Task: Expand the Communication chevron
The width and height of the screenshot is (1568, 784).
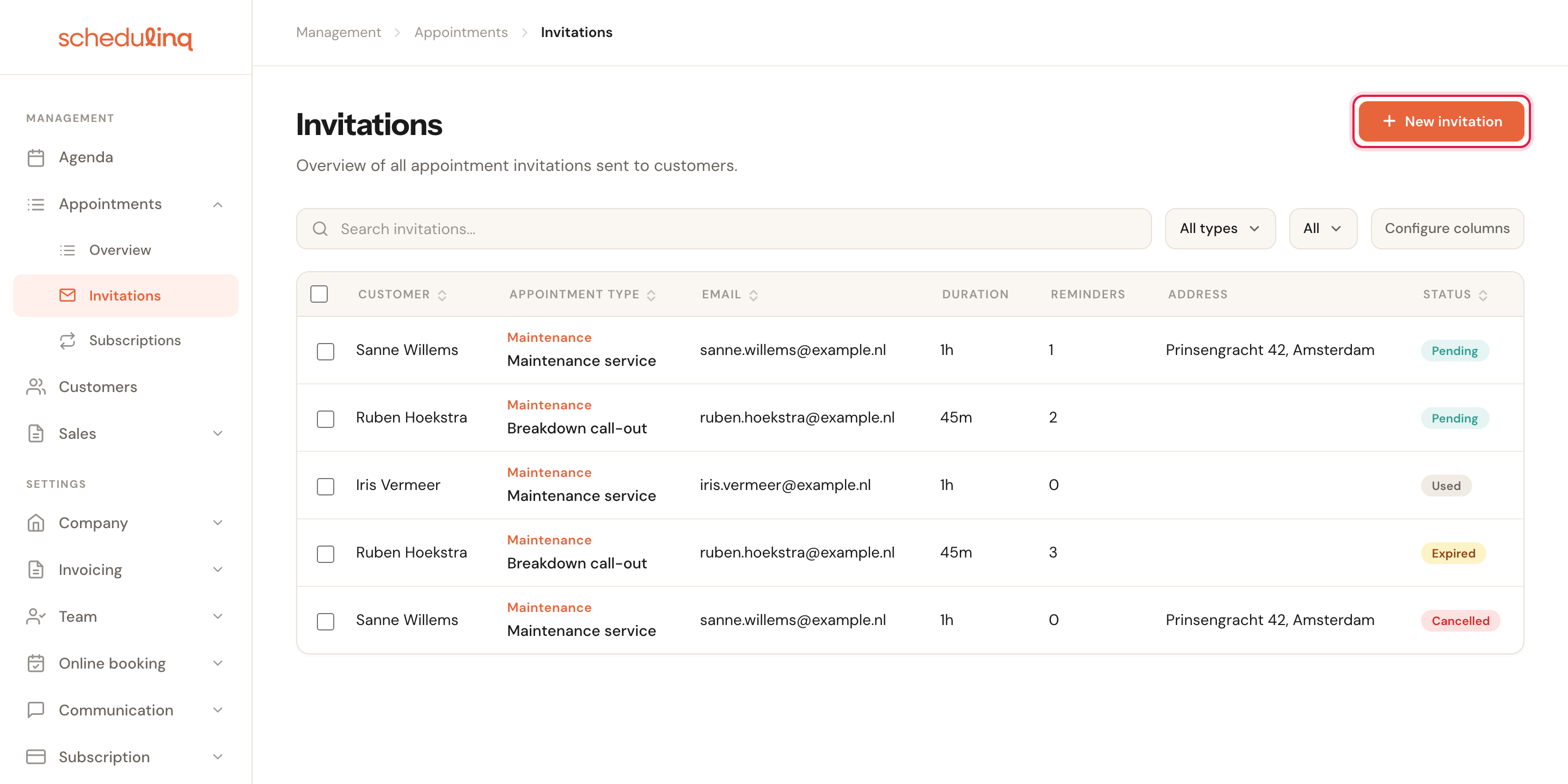Action: point(218,710)
